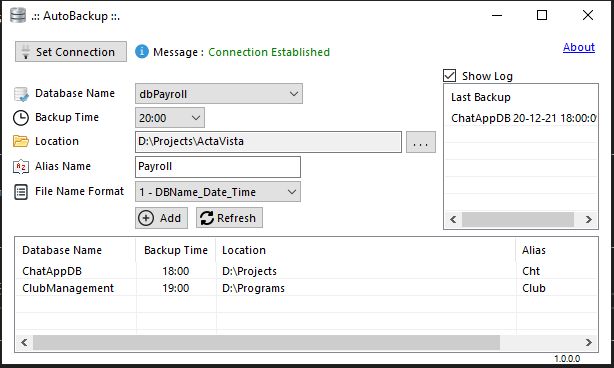This screenshot has width=614, height=368.
Task: Browse for location with the ellipsis button
Action: 421,142
